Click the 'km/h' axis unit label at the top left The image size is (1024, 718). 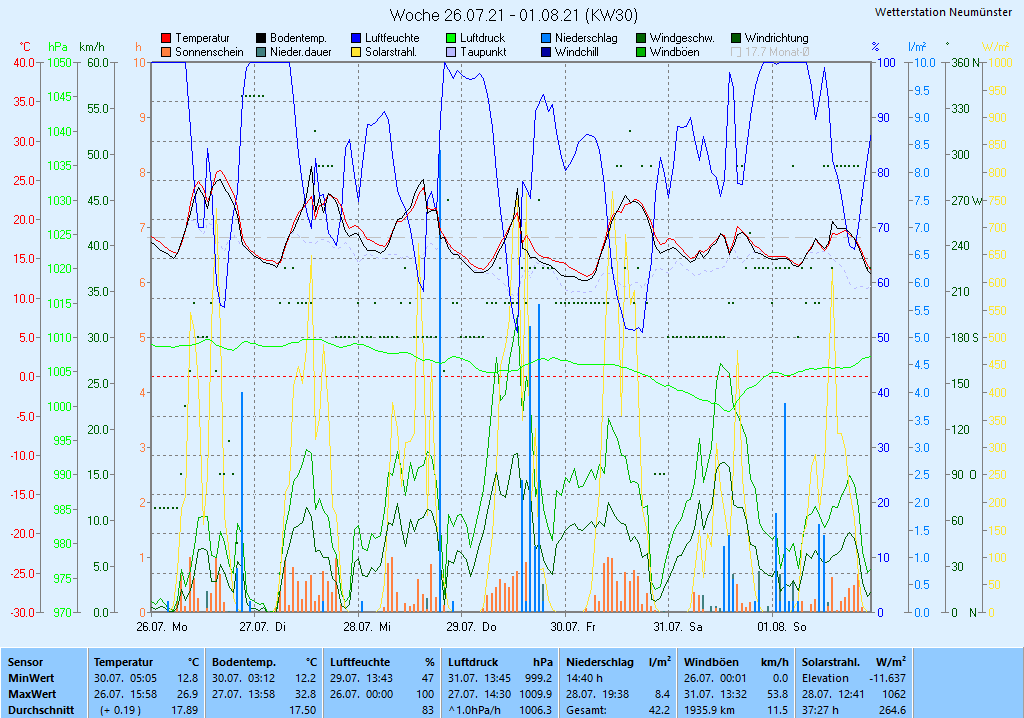92,47
